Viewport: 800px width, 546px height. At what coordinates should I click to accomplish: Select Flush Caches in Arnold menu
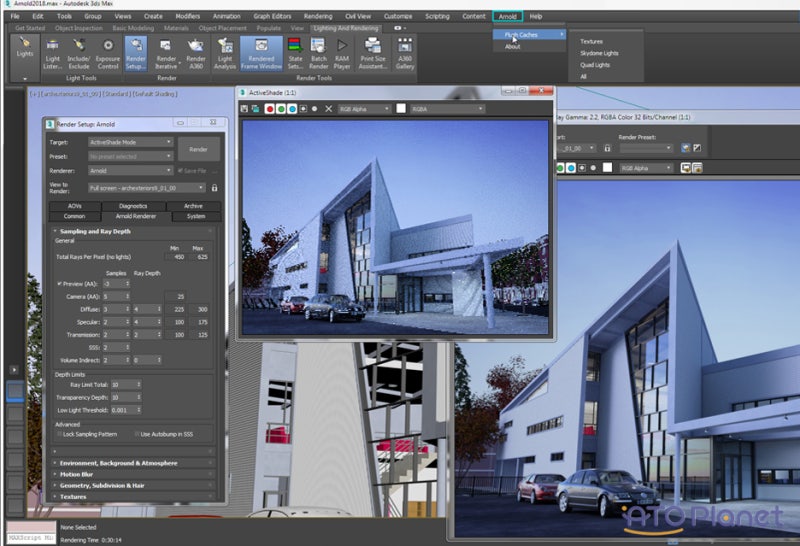pos(529,35)
